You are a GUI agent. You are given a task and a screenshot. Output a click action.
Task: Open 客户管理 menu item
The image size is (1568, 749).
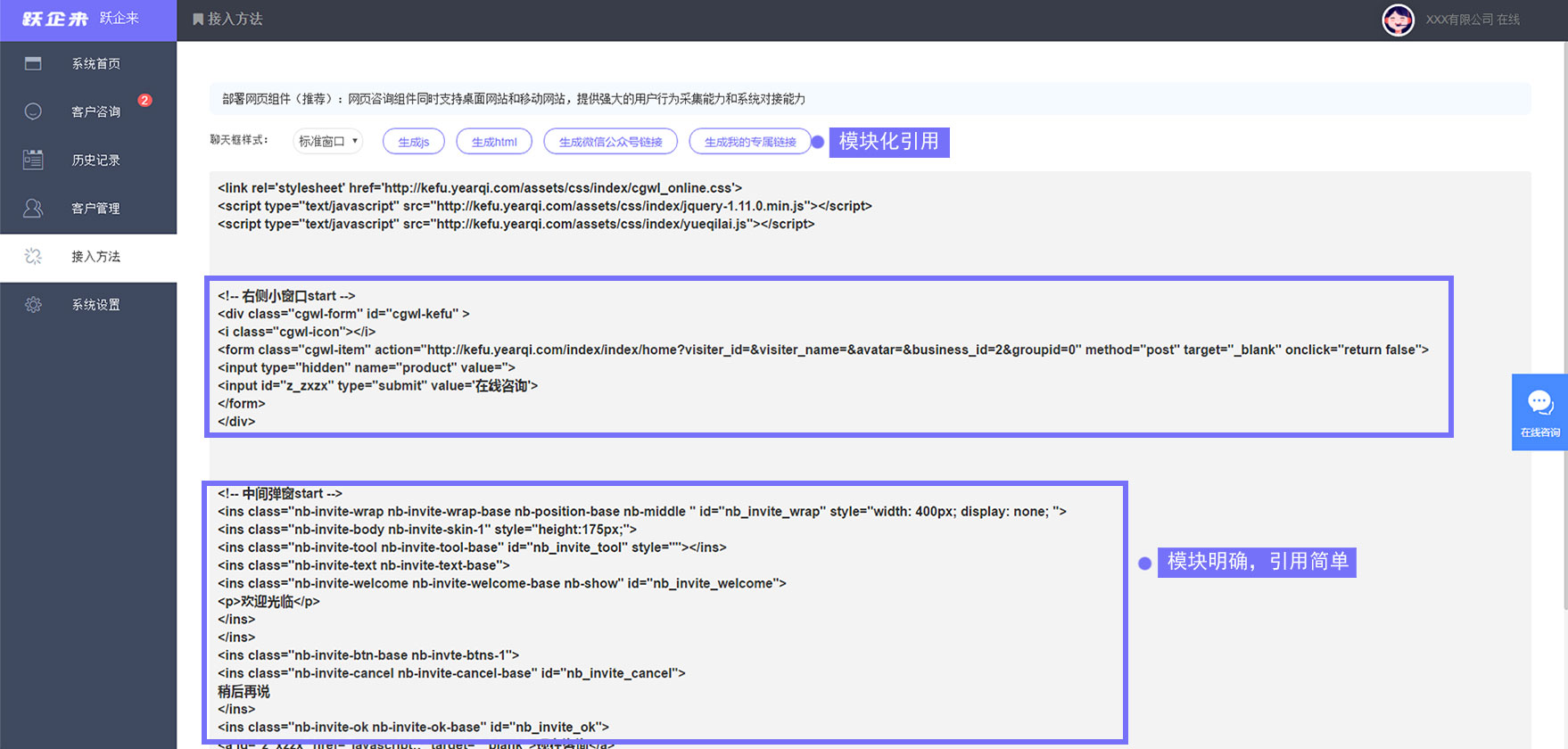[88, 208]
